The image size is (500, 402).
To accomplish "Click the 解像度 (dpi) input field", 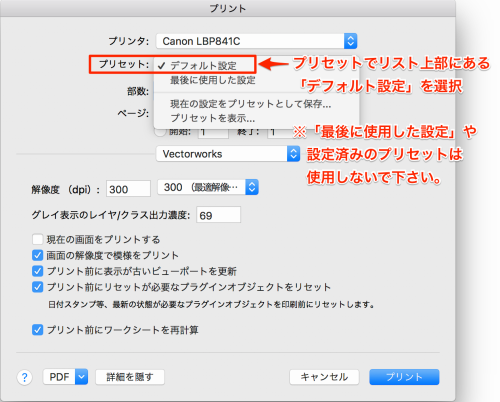I will click(128, 189).
